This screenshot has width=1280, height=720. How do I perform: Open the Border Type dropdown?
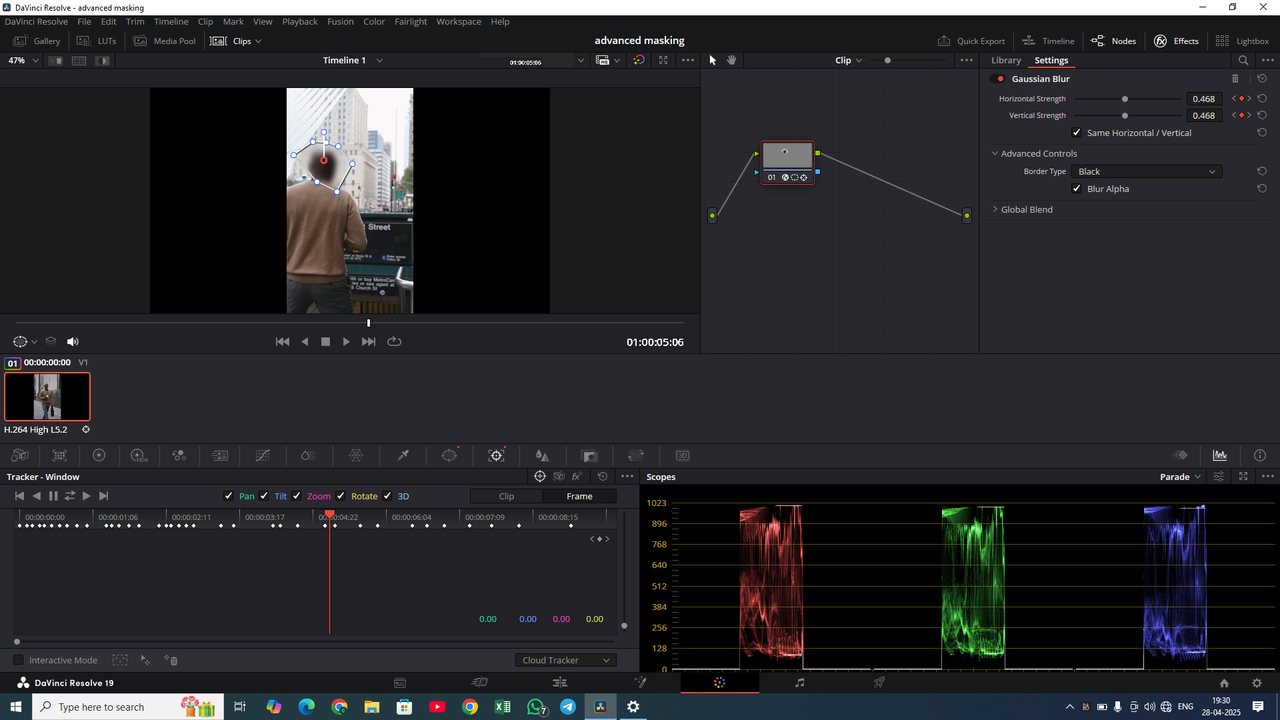(x=1146, y=171)
